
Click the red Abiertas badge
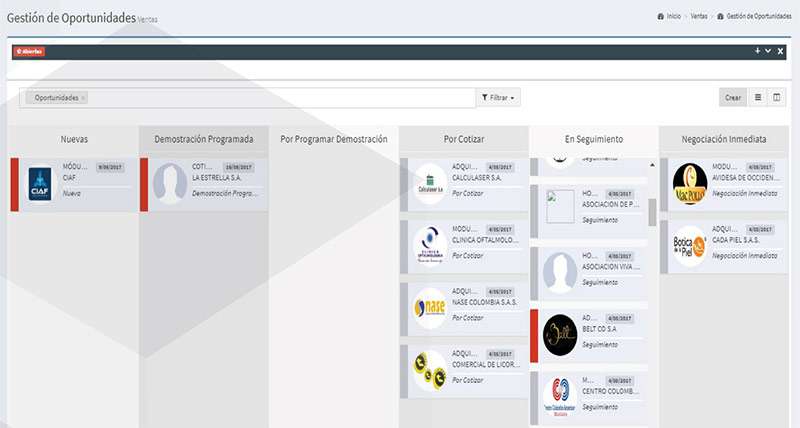tap(30, 51)
